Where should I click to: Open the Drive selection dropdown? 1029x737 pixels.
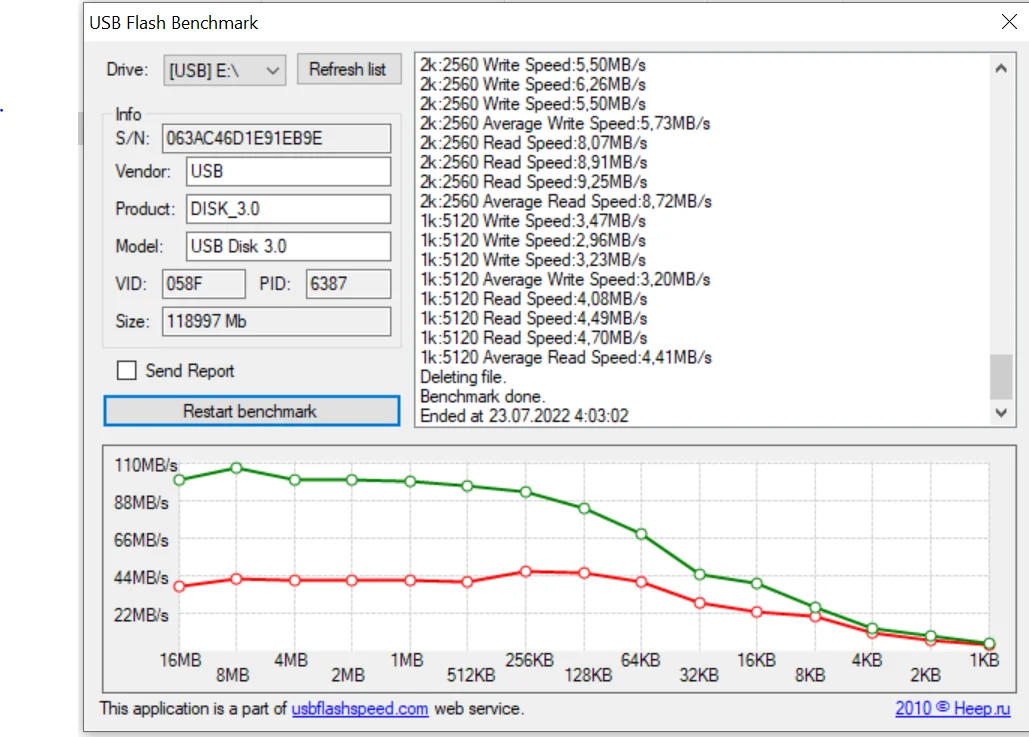pyautogui.click(x=224, y=70)
